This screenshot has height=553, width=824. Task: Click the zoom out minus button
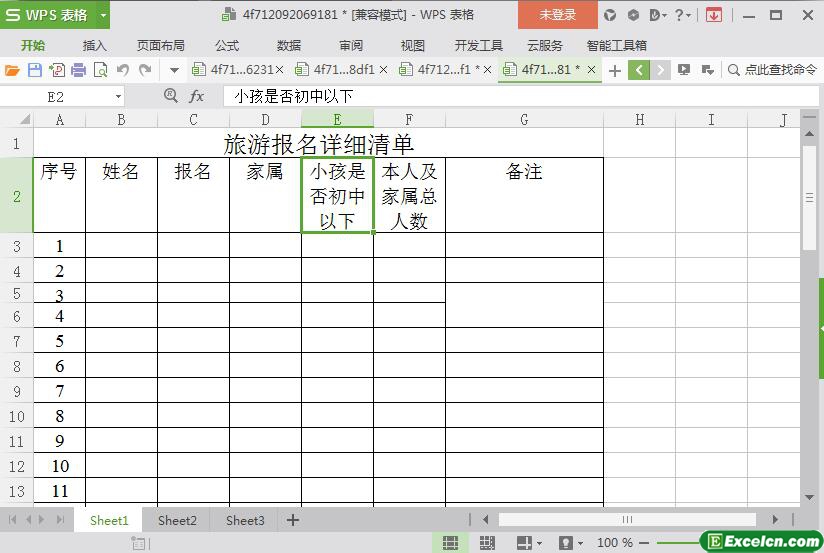pyautogui.click(x=644, y=542)
